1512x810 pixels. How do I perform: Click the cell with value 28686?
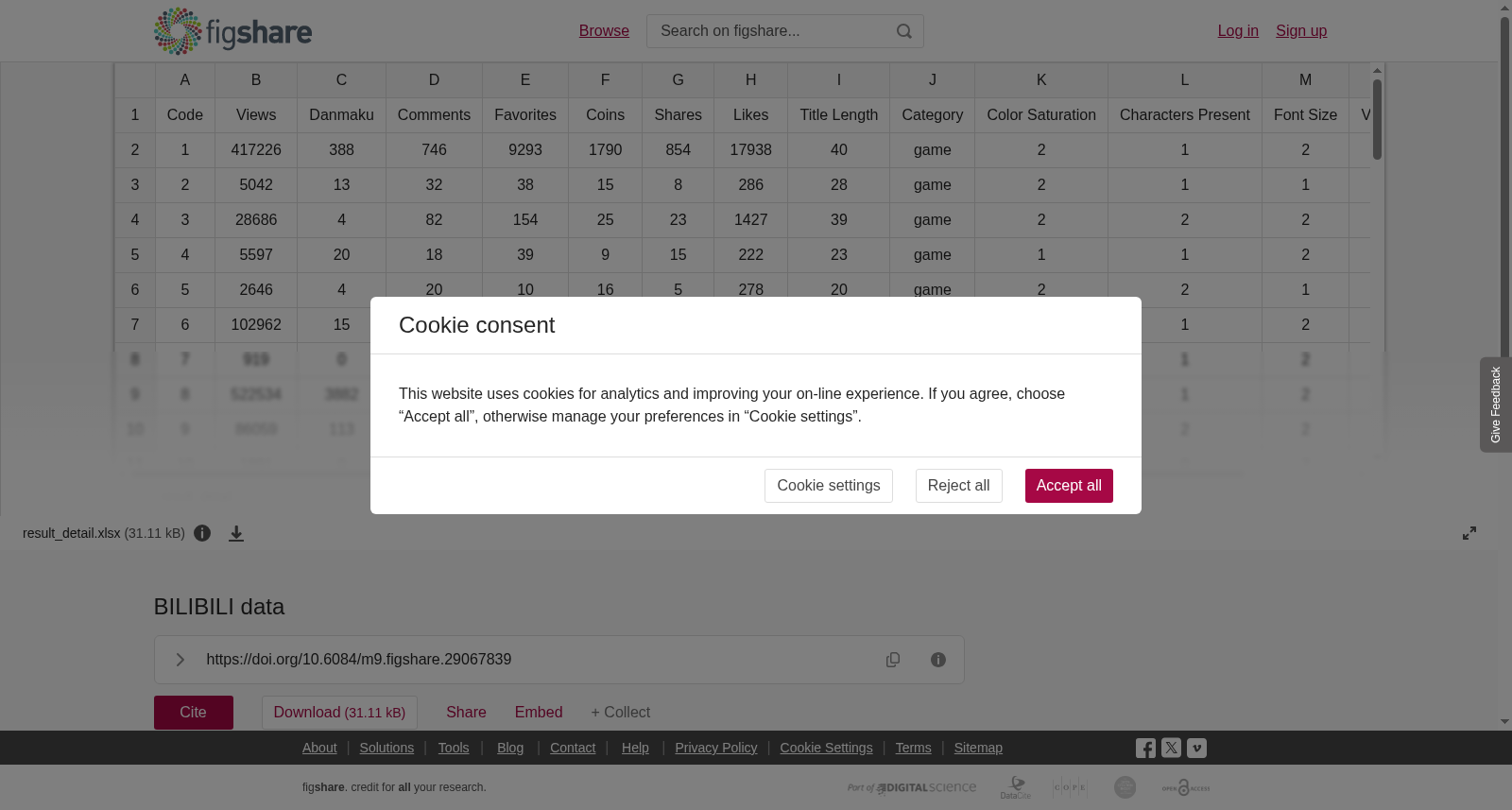point(256,220)
